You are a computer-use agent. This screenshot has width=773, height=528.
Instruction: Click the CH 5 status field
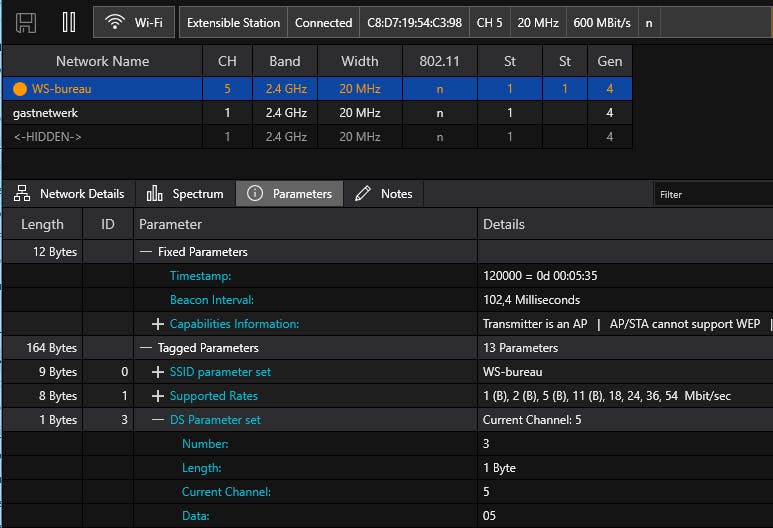tap(490, 23)
